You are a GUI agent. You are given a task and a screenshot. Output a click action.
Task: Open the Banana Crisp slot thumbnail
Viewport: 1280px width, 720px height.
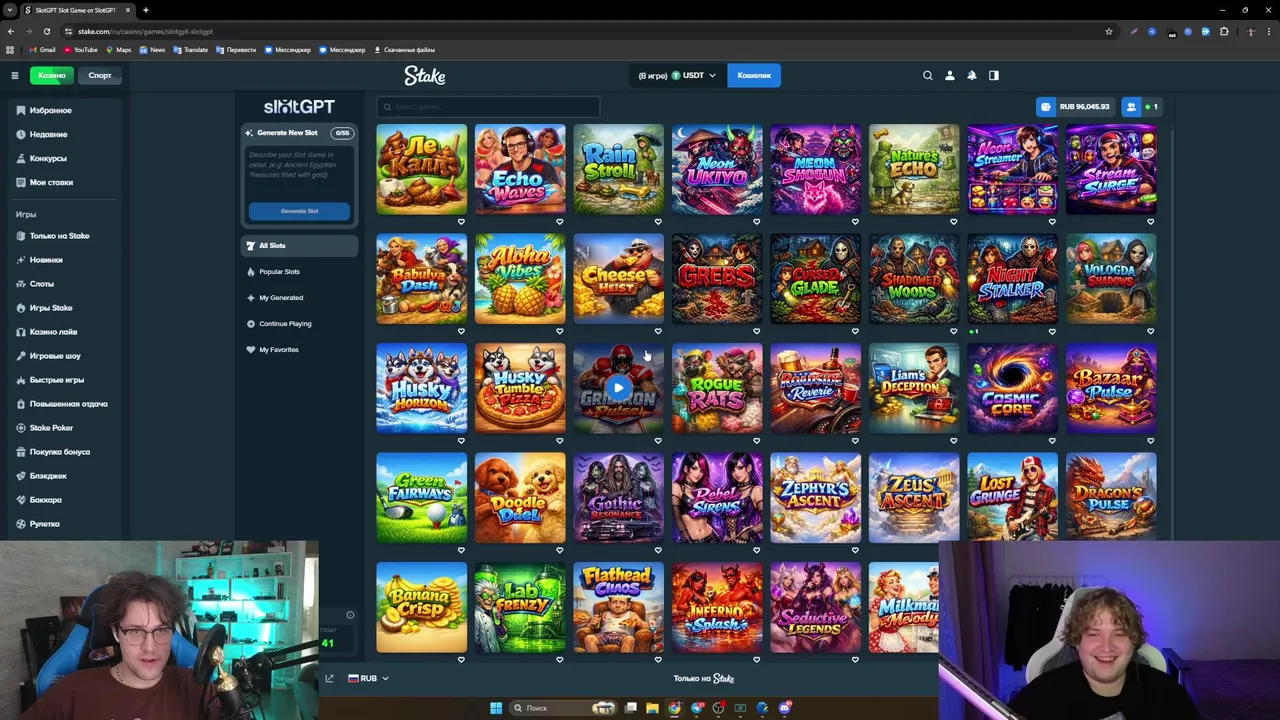coord(421,607)
